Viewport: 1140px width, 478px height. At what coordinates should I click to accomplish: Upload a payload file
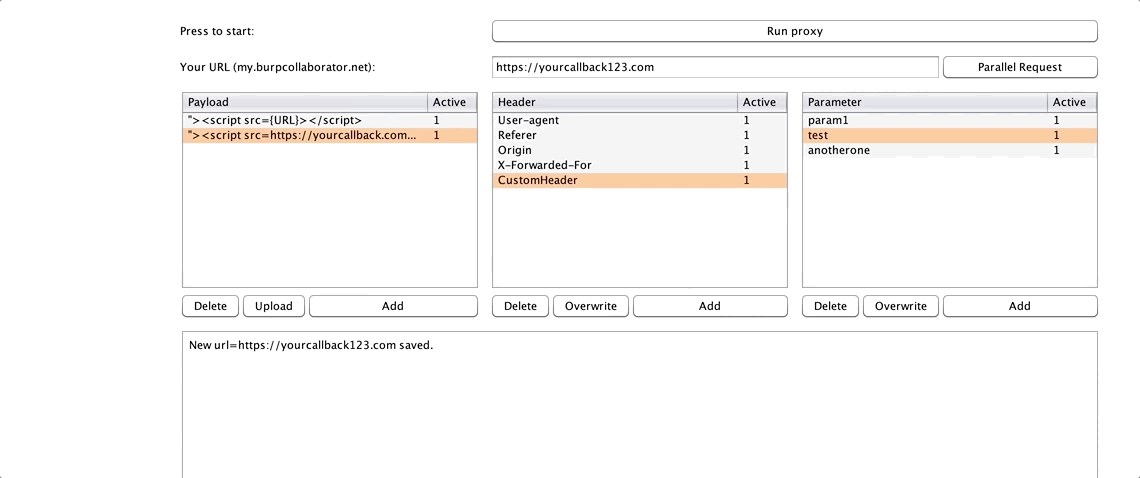tap(273, 306)
